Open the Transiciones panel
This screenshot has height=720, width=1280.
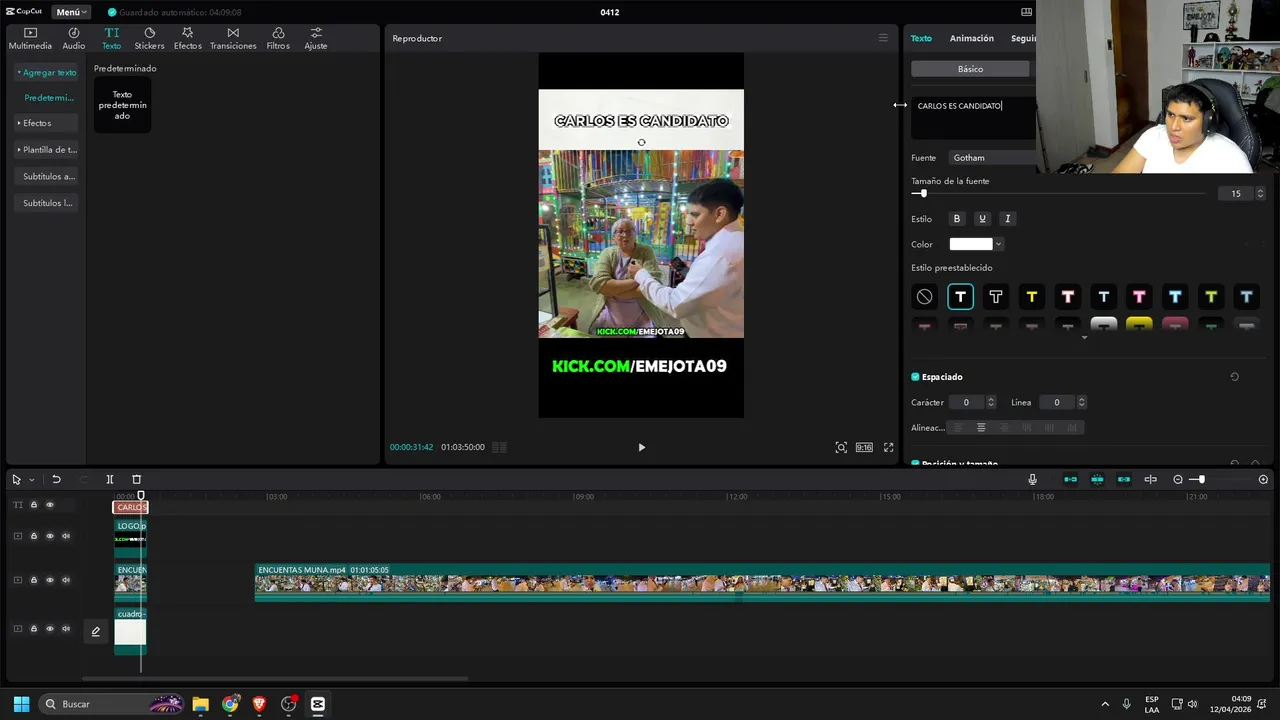click(x=233, y=39)
